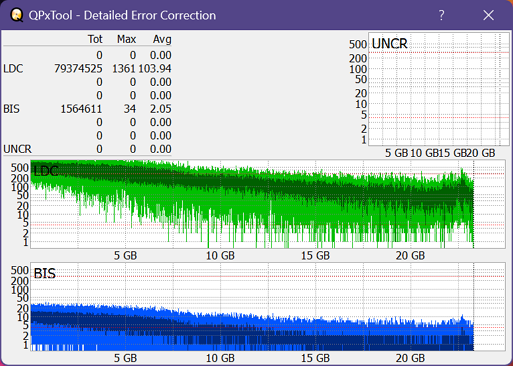
Task: Select the LDC total value 79374525
Action: tap(78, 69)
